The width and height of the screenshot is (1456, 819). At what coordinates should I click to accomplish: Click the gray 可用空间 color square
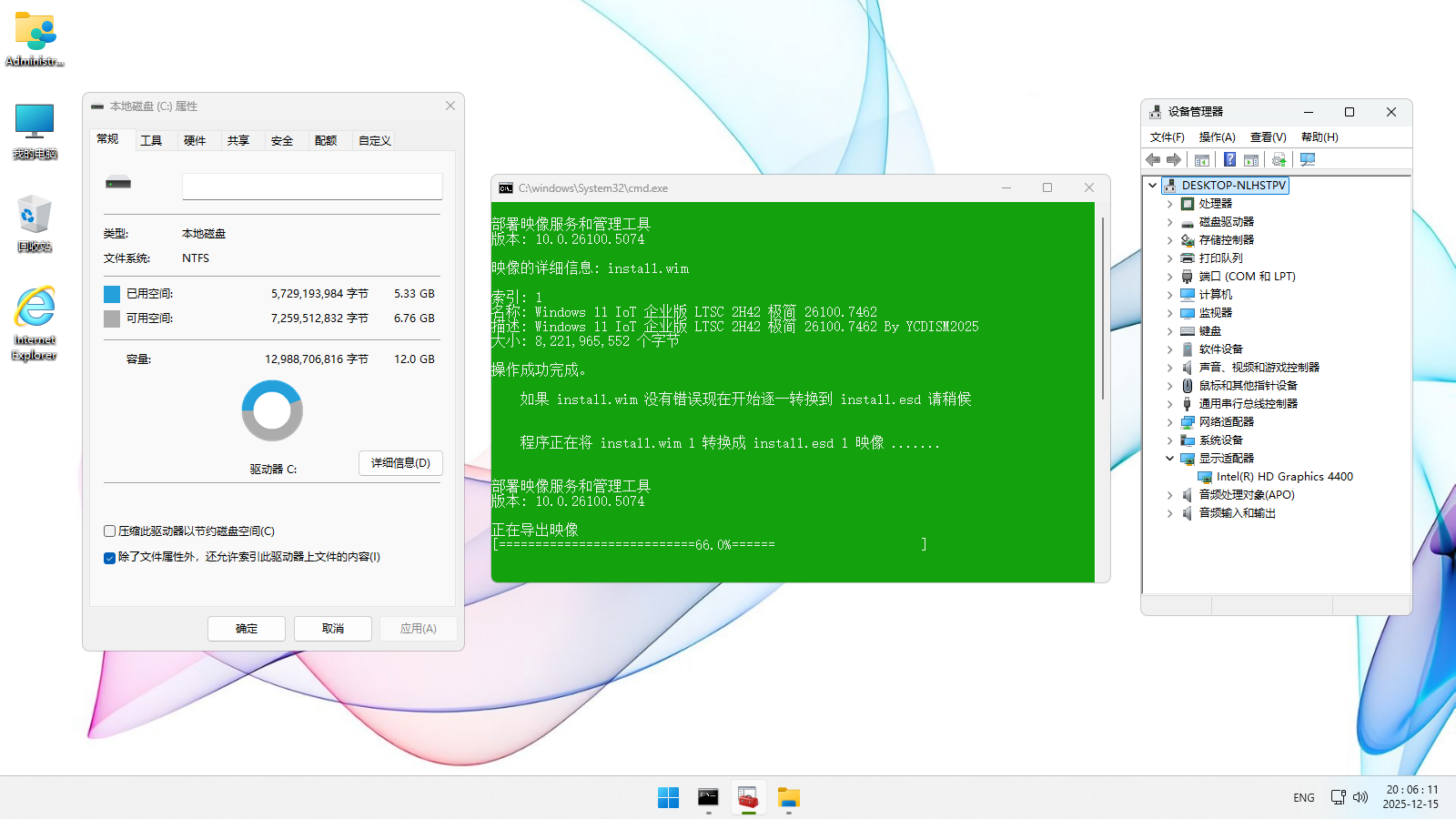click(112, 318)
